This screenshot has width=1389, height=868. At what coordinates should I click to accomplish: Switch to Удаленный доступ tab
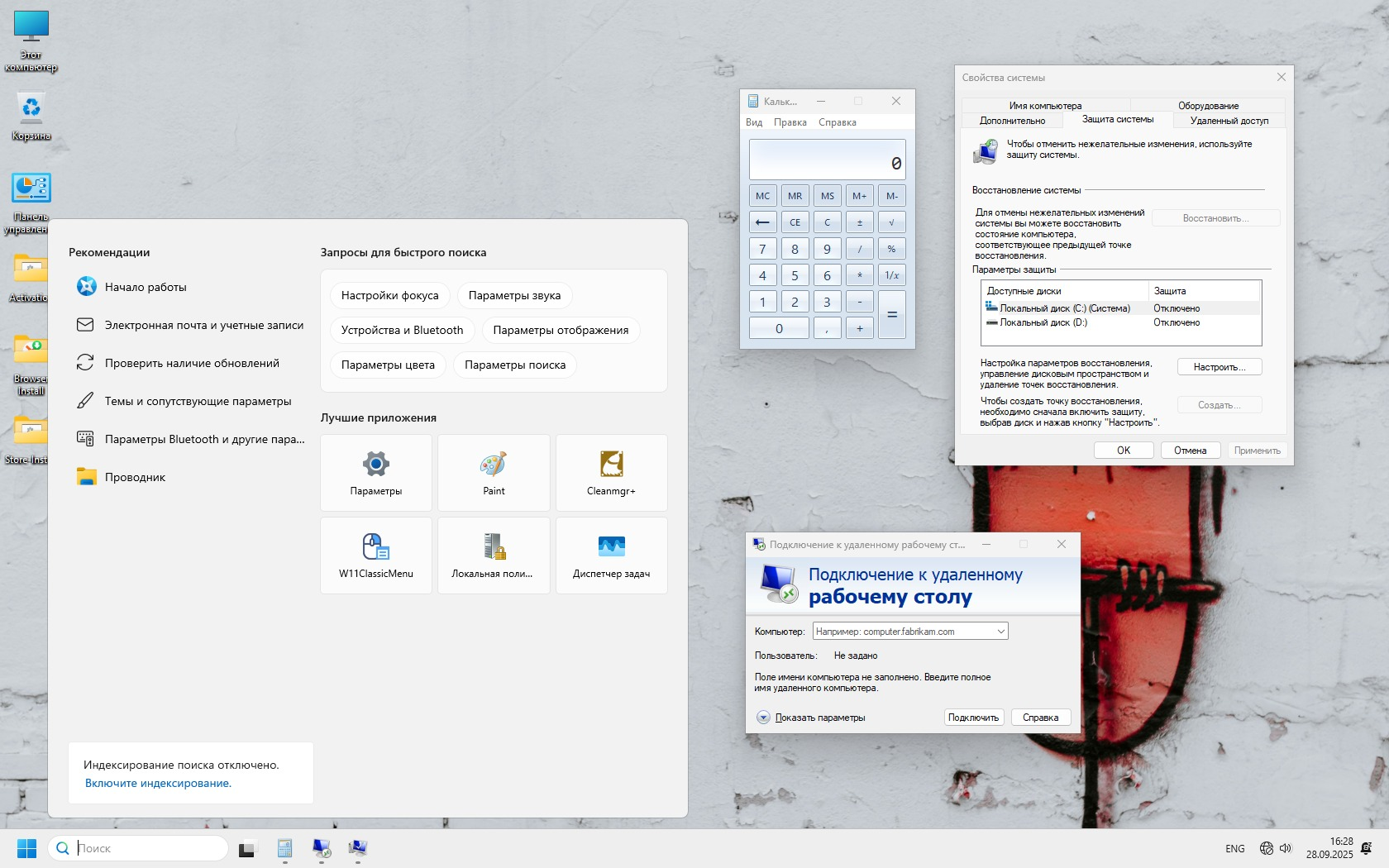coord(1229,121)
